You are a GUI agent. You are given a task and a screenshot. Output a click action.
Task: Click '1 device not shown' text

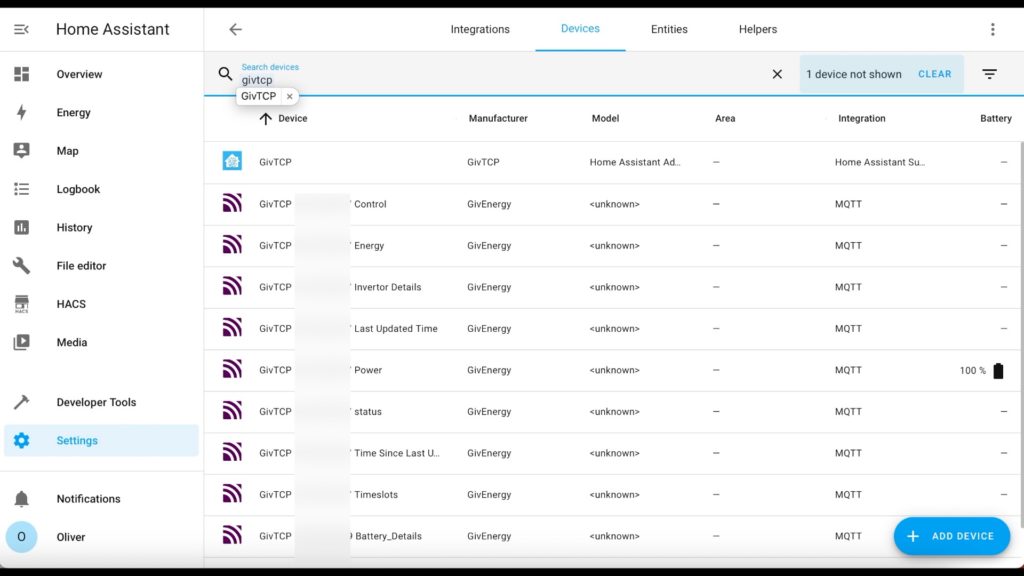point(853,74)
